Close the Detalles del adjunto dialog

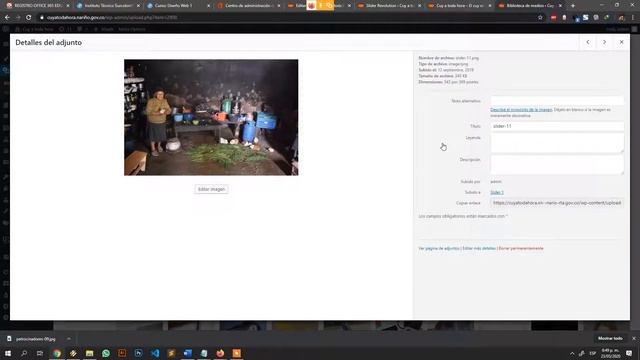click(621, 42)
